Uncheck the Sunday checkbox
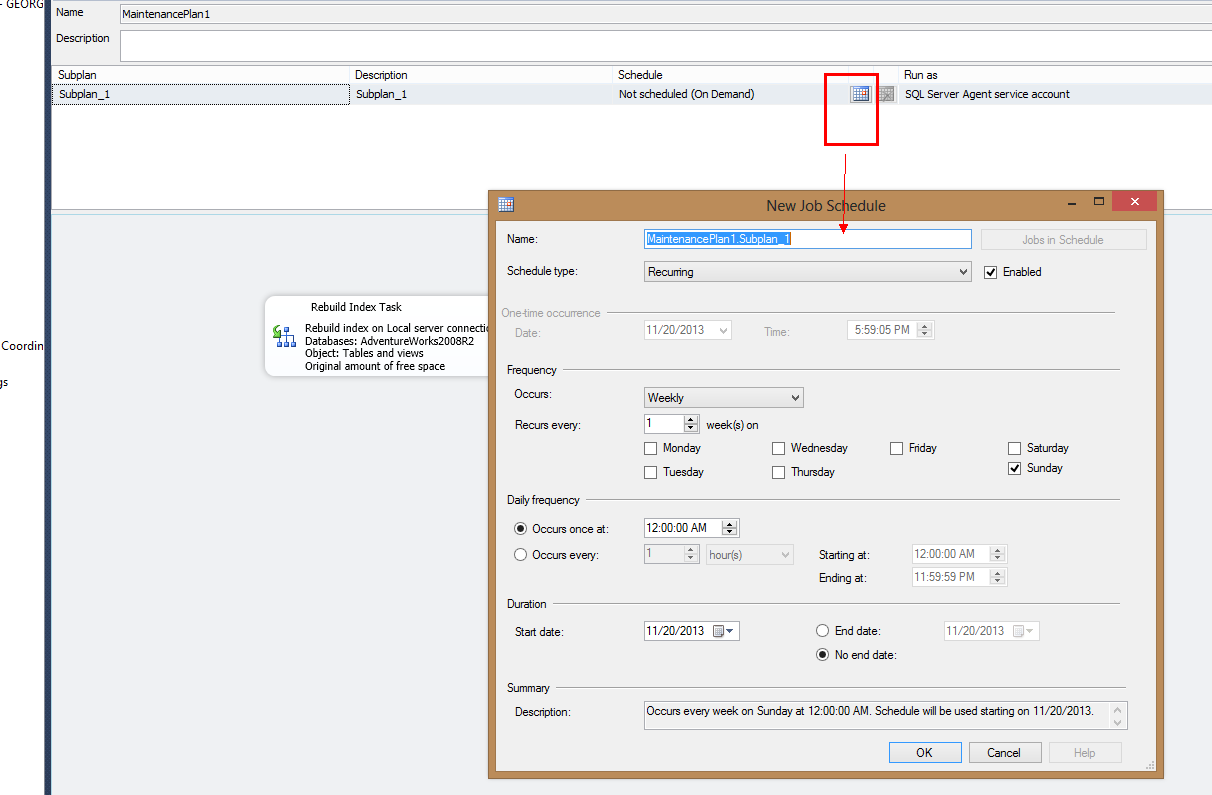The width and height of the screenshot is (1212, 795). coord(1014,468)
